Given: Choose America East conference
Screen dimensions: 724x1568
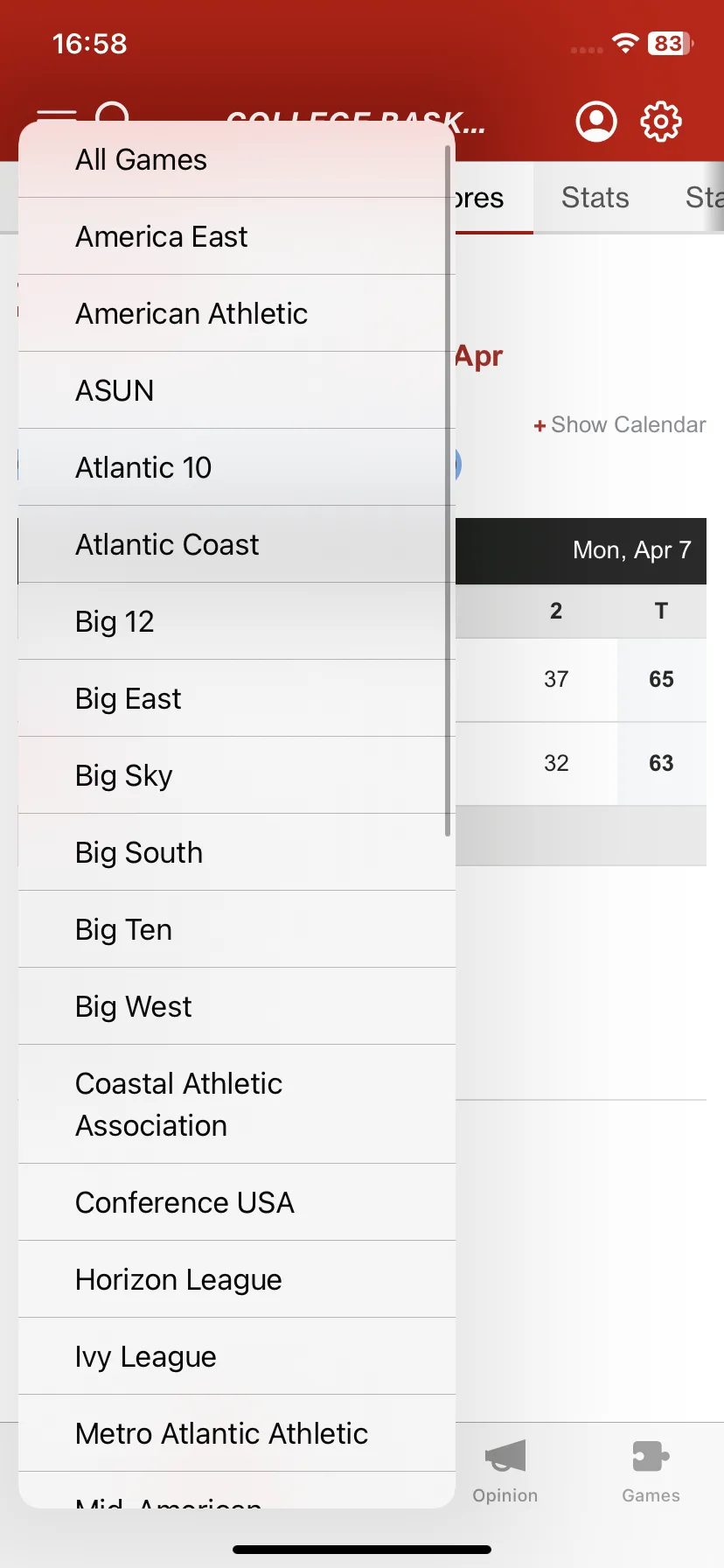Looking at the screenshot, I should (237, 236).
